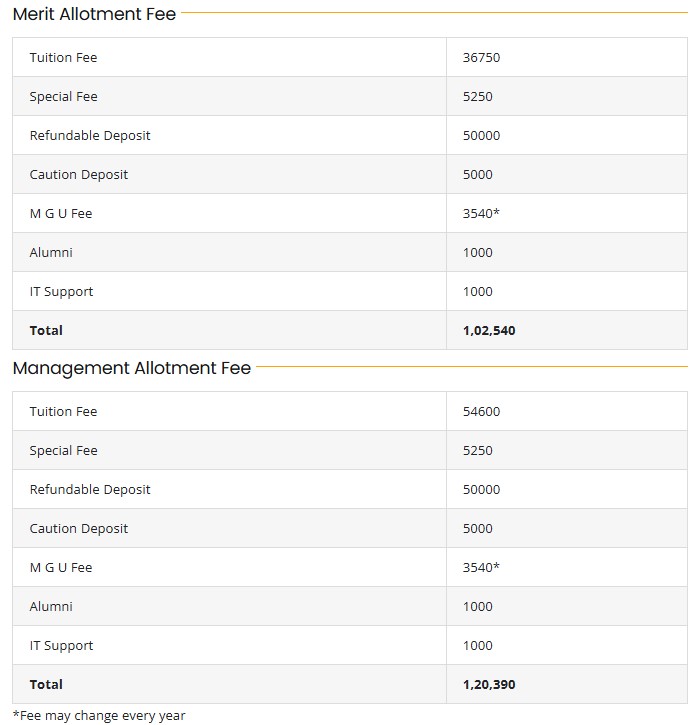Viewport: 694px width, 725px height.
Task: Click the "Merit Allotment Fee" heading
Action: (94, 14)
